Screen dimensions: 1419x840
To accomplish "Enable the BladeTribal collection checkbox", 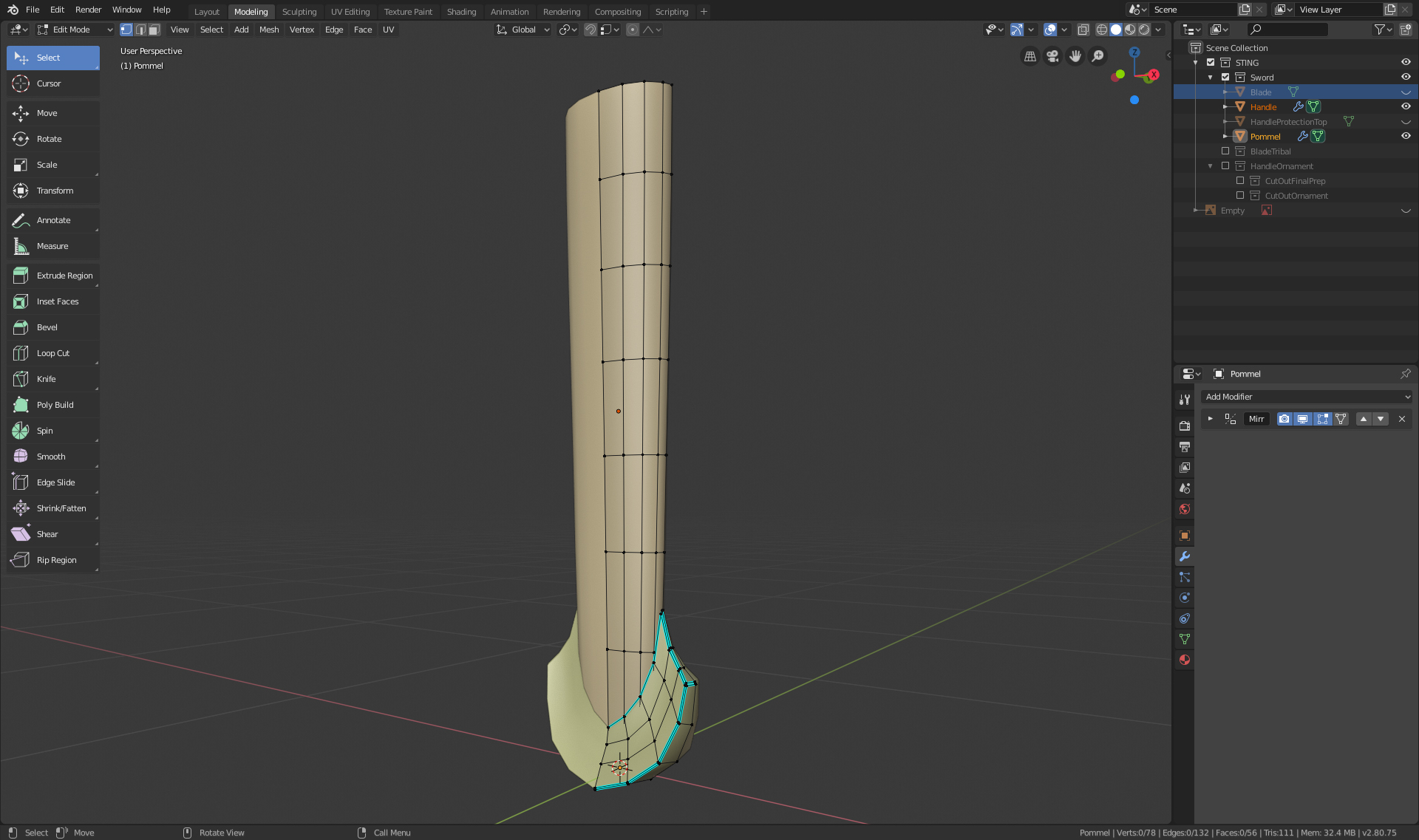I will click(x=1225, y=151).
